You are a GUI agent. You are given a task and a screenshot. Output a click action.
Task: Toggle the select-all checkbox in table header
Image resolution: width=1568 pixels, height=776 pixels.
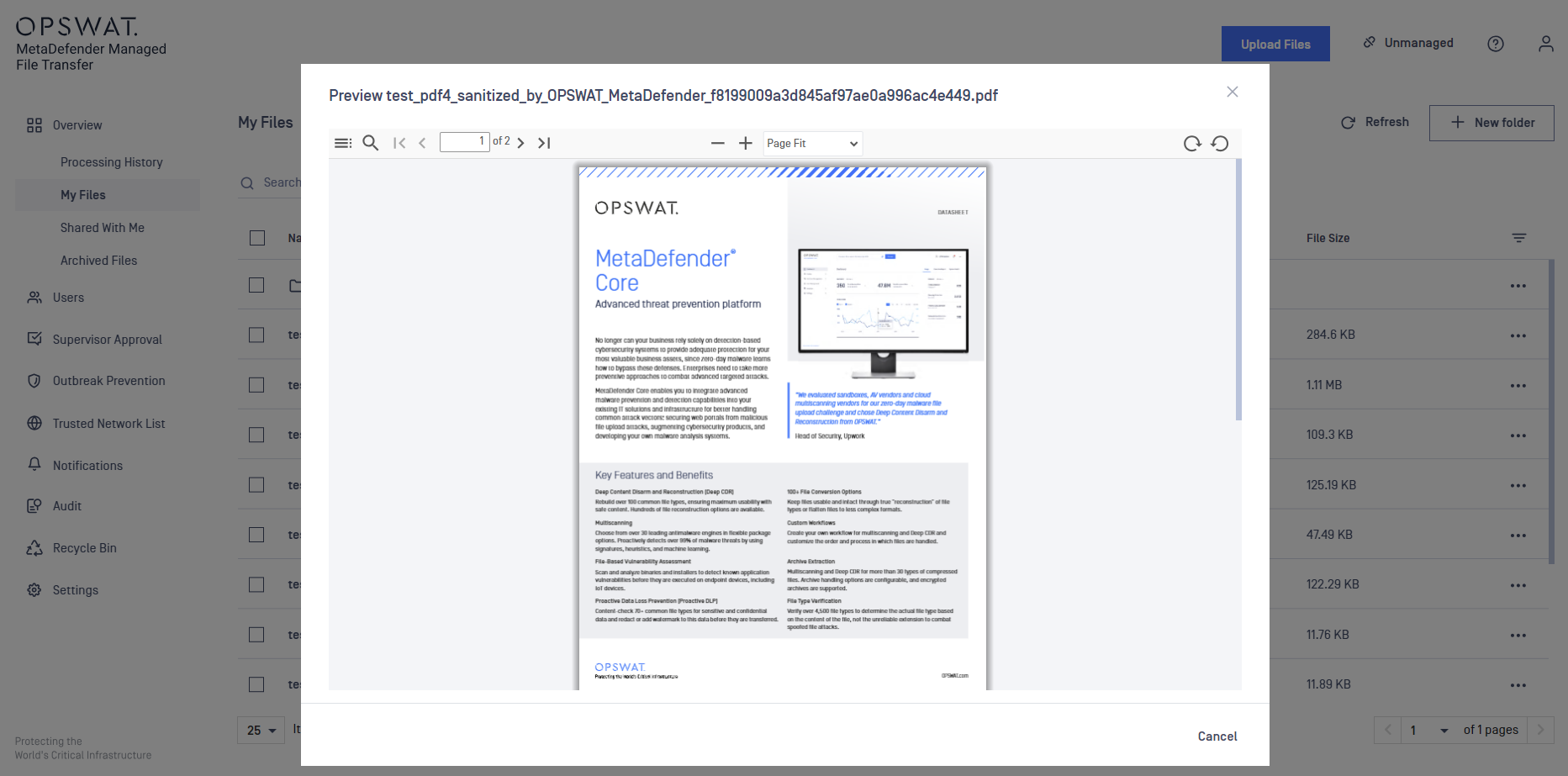tap(257, 238)
